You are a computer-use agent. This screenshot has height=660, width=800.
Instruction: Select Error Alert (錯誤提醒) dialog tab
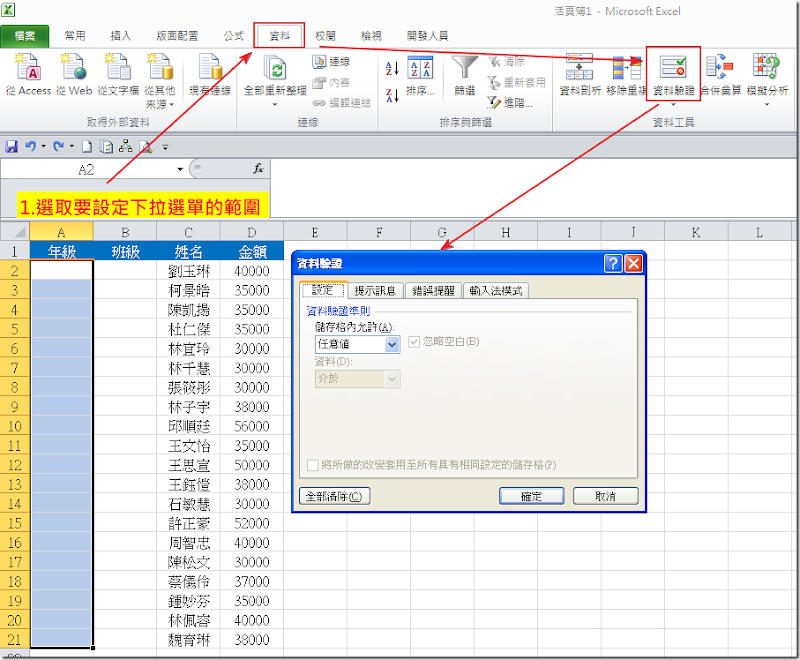pyautogui.click(x=433, y=291)
